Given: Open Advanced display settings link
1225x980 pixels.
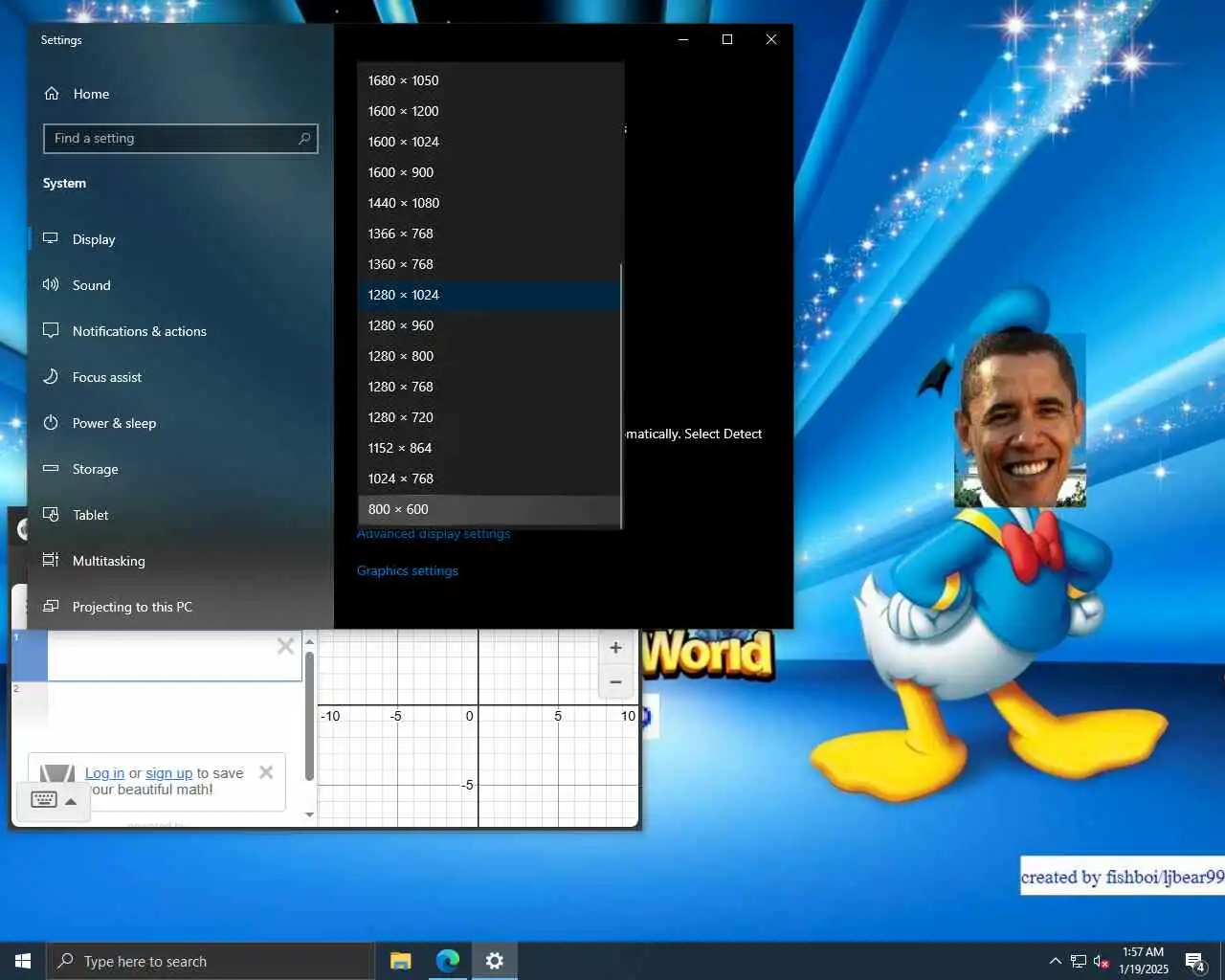Looking at the screenshot, I should pyautogui.click(x=434, y=534).
